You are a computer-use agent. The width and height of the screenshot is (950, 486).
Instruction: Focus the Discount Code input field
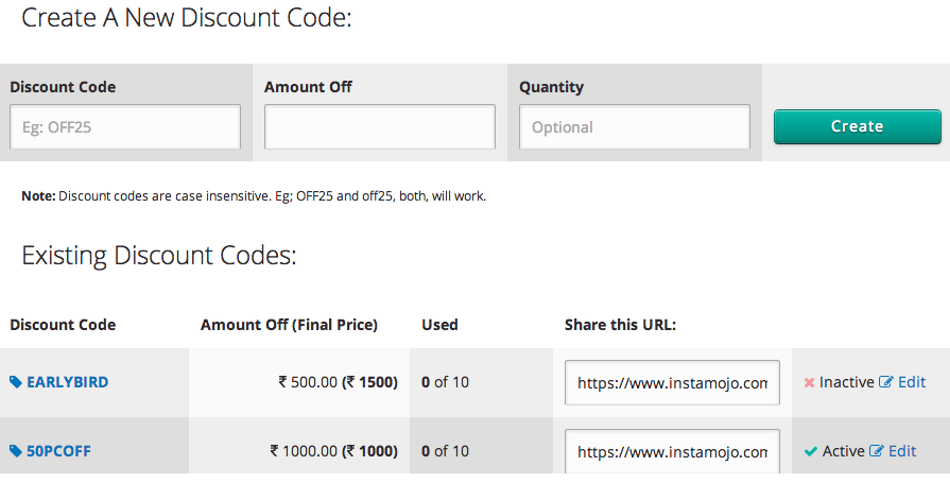click(x=125, y=127)
